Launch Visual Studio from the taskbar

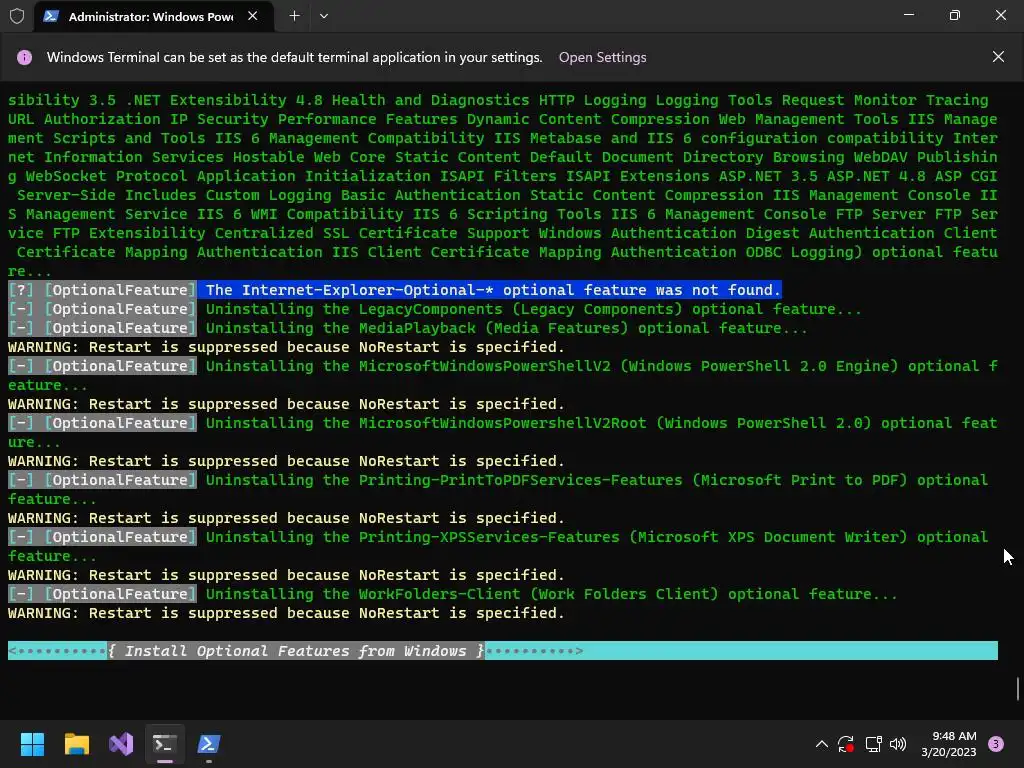121,744
